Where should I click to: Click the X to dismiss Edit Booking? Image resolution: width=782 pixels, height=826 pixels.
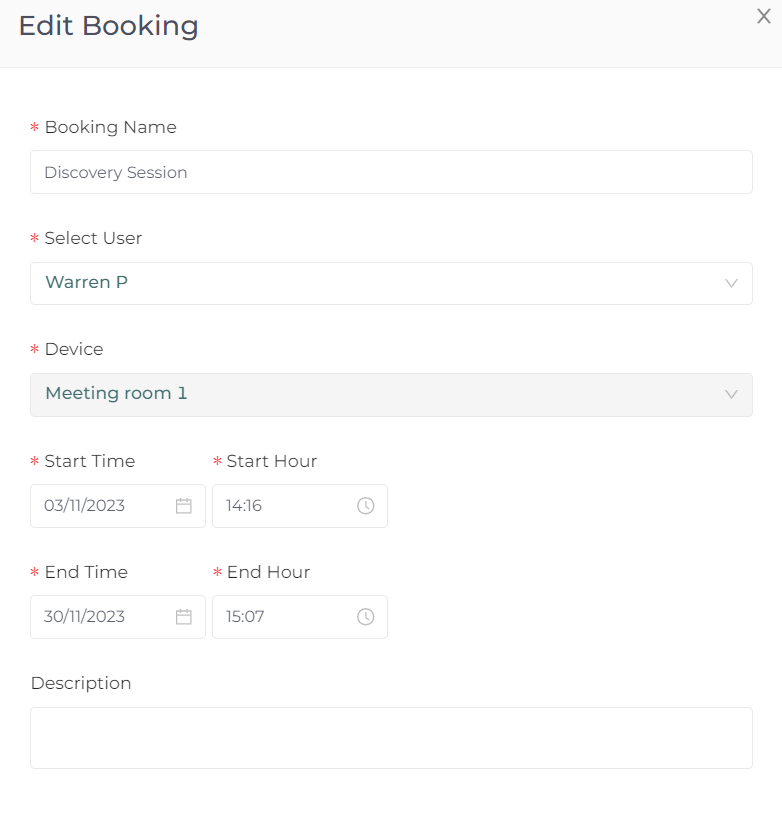[763, 16]
